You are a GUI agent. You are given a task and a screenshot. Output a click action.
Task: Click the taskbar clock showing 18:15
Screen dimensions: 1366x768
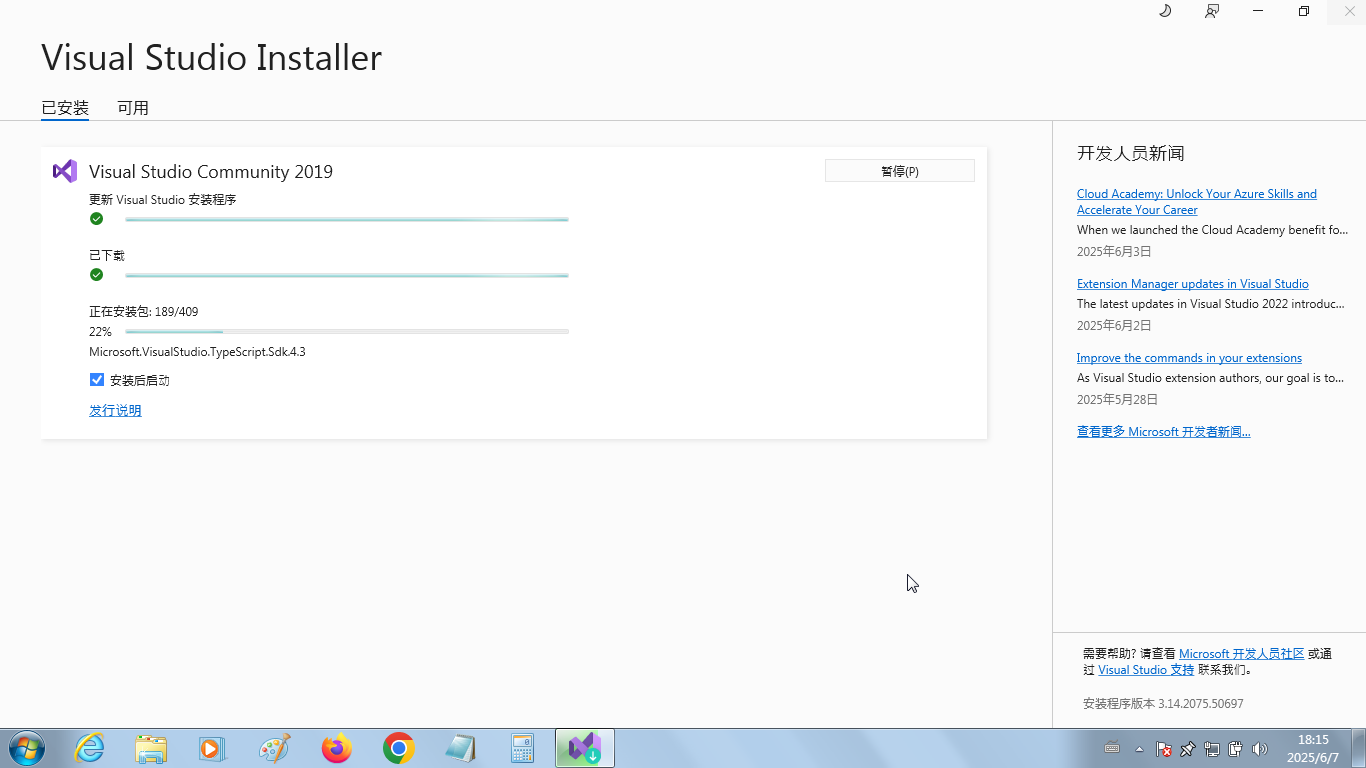[x=1312, y=748]
